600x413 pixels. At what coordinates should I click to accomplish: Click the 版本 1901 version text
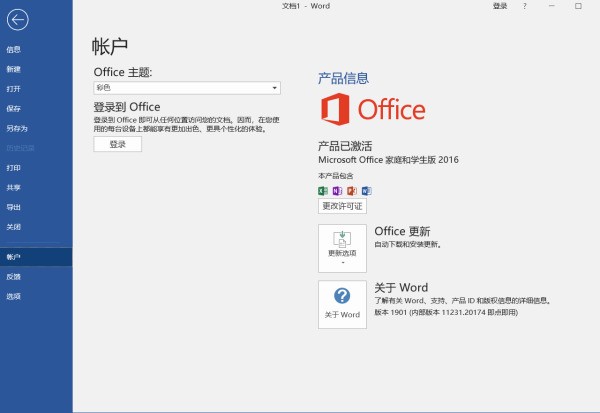(x=446, y=312)
